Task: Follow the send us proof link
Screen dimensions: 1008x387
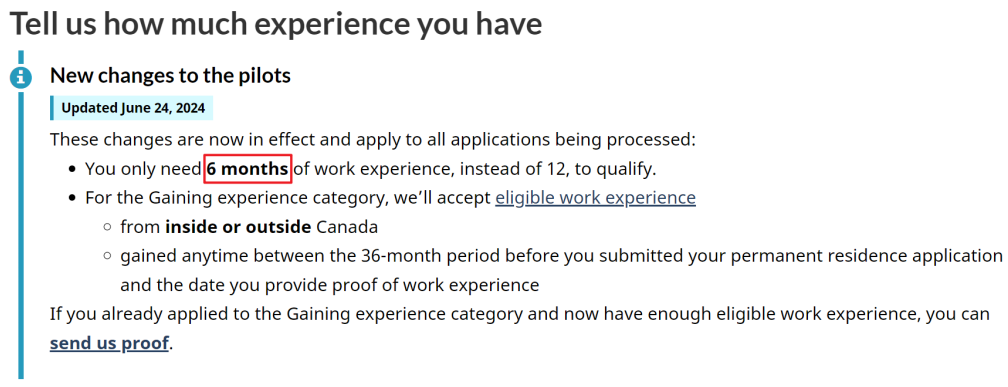Action: [109, 343]
